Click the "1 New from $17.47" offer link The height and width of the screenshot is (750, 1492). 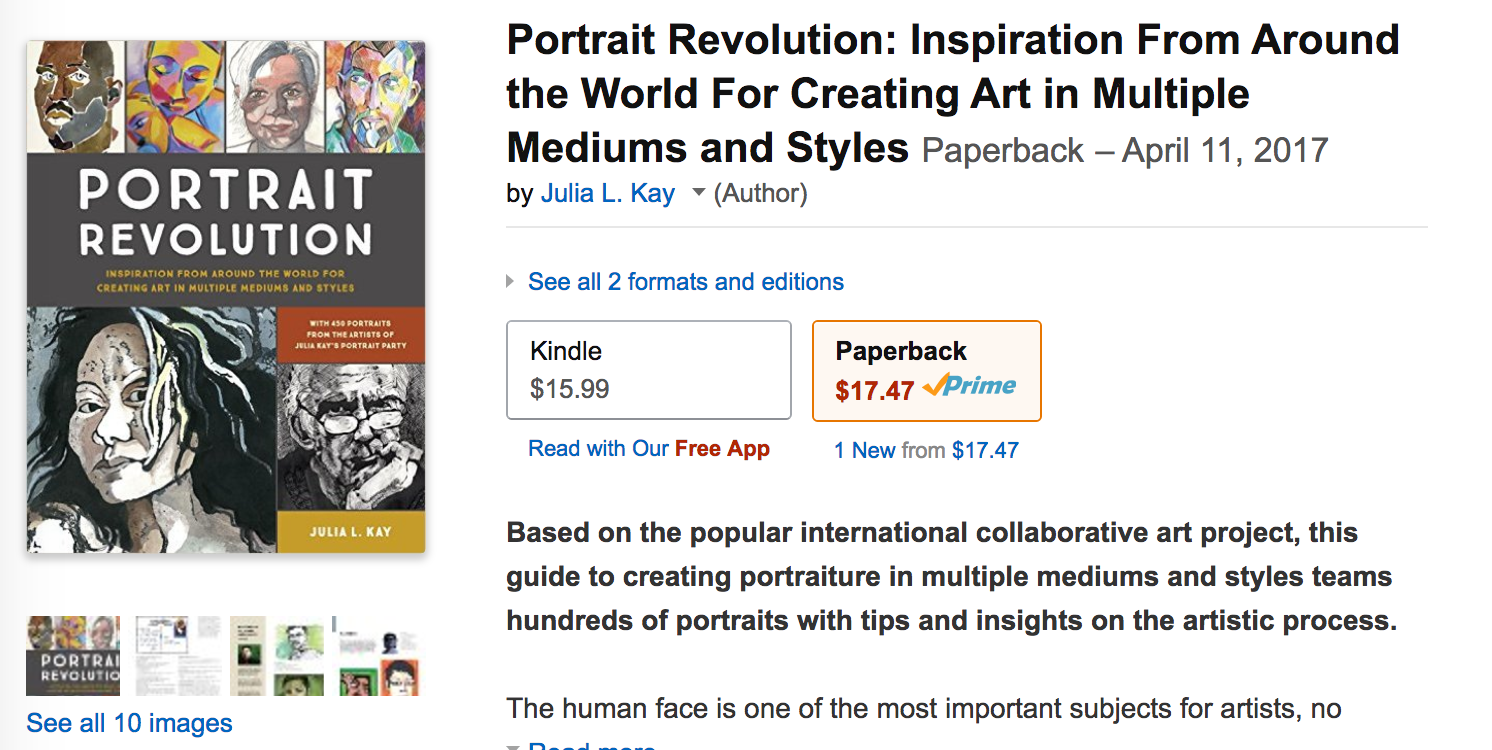tap(926, 450)
